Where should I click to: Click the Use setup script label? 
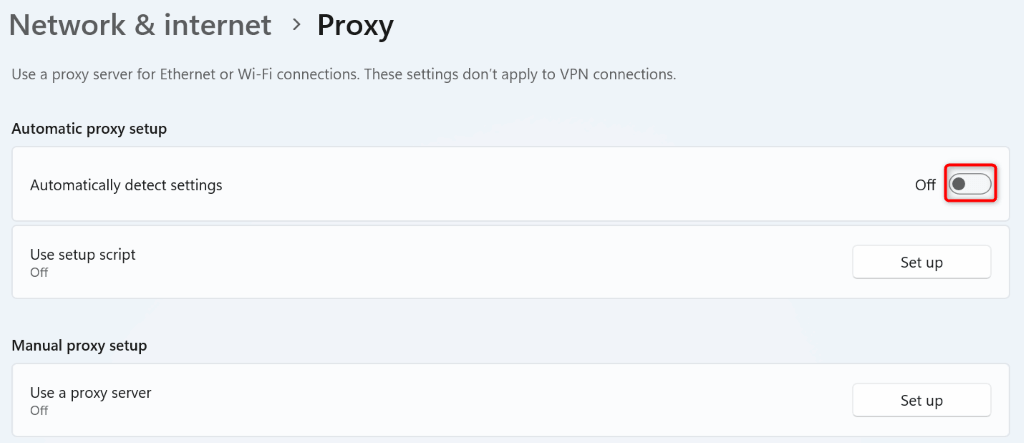tap(83, 254)
